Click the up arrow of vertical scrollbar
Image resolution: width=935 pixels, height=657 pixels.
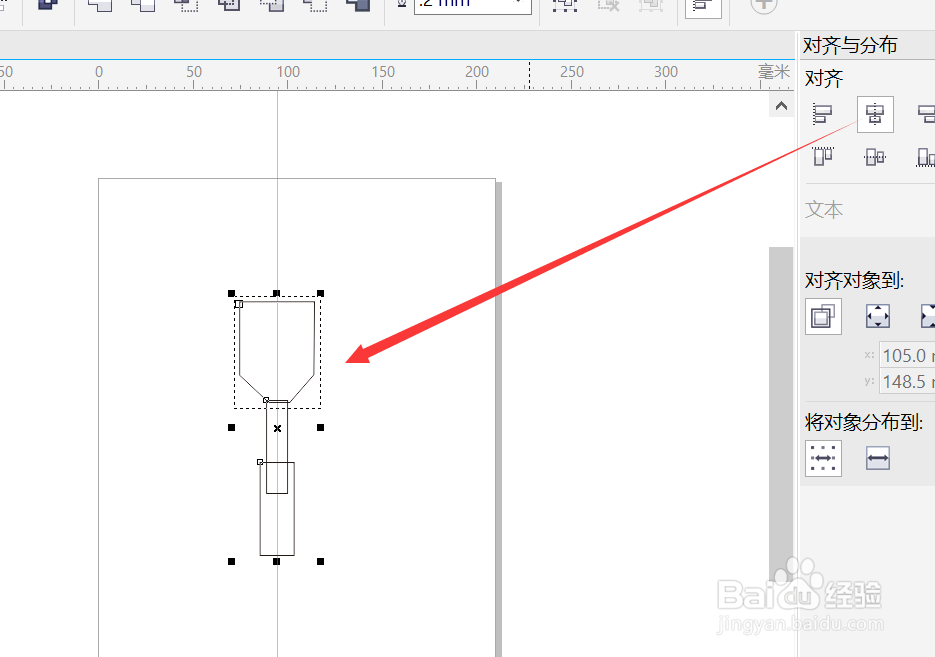click(x=781, y=106)
